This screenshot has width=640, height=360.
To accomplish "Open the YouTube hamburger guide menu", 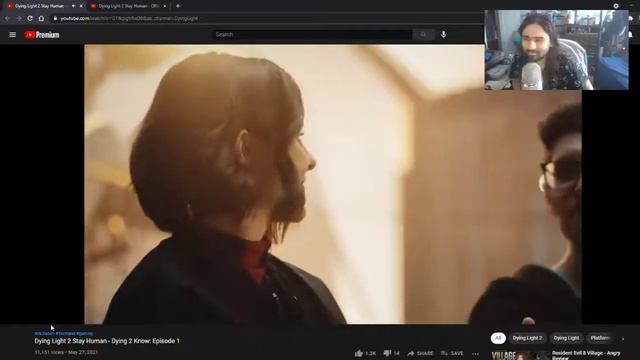I will [13, 35].
